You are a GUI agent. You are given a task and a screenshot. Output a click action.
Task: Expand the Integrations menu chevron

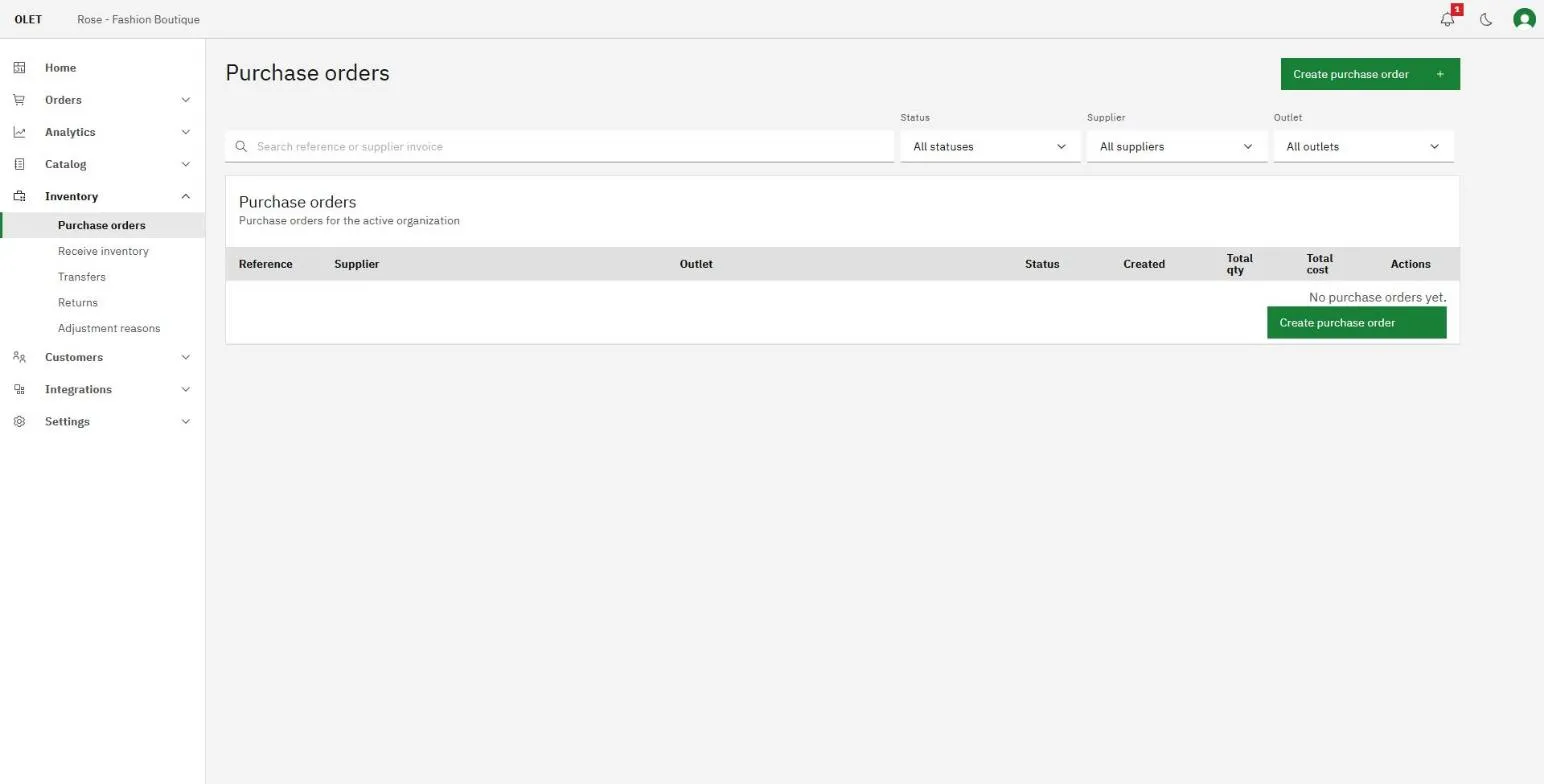tap(185, 389)
